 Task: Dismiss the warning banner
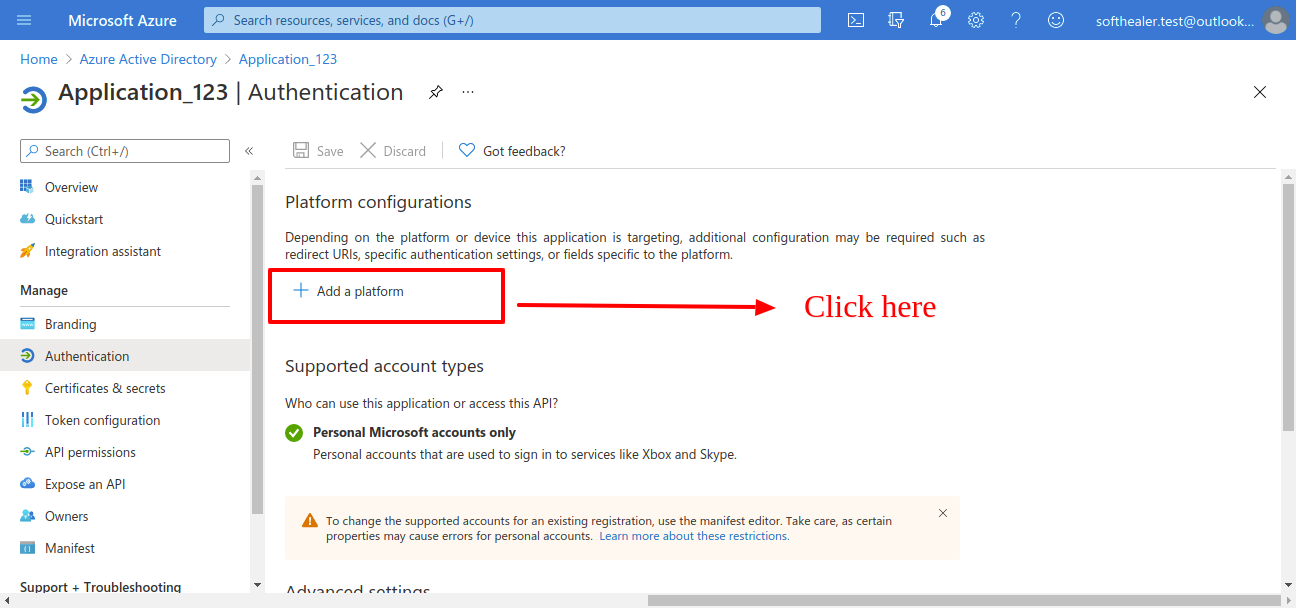click(943, 513)
